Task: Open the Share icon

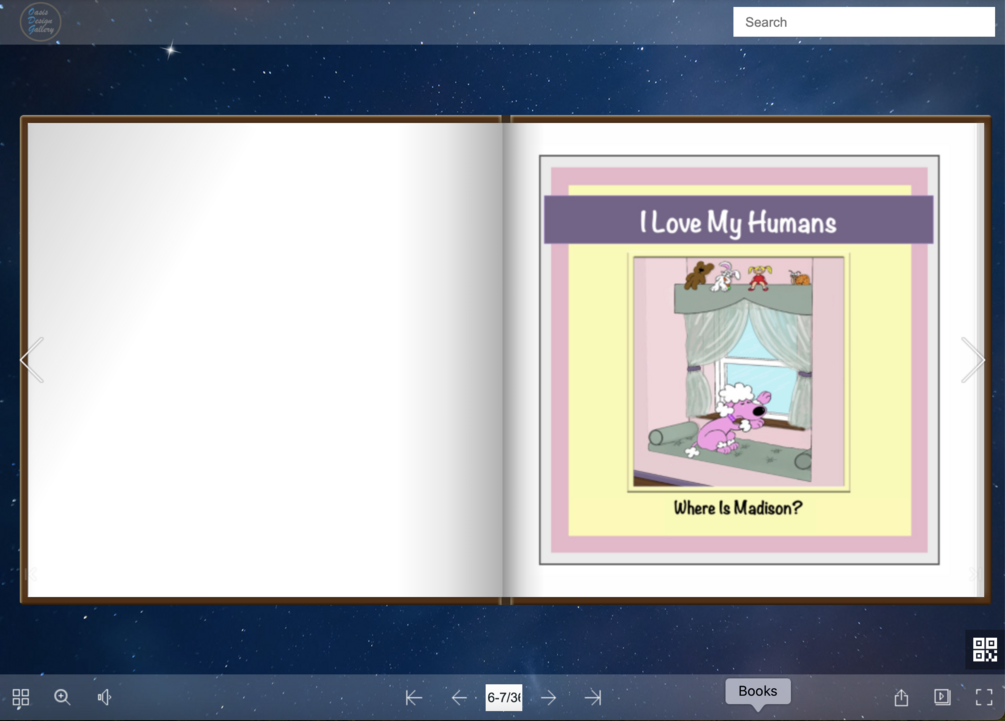Action: 901,697
